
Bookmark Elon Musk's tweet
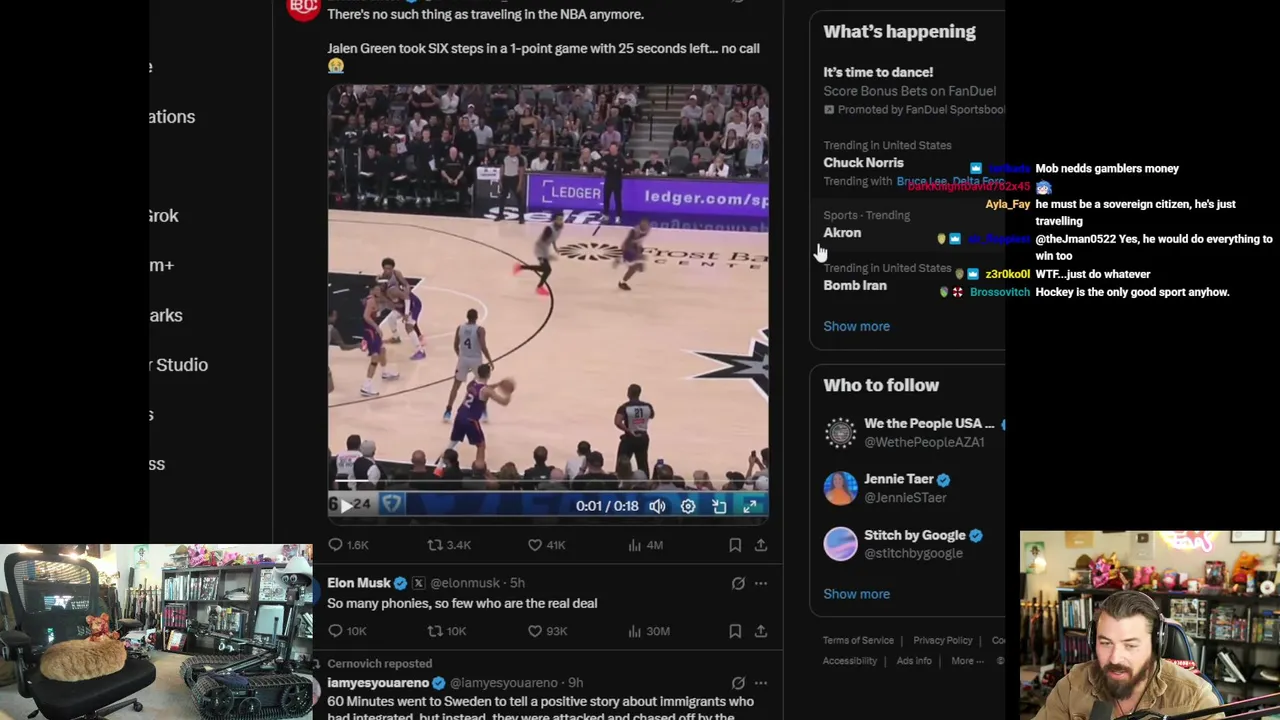pyautogui.click(x=735, y=631)
